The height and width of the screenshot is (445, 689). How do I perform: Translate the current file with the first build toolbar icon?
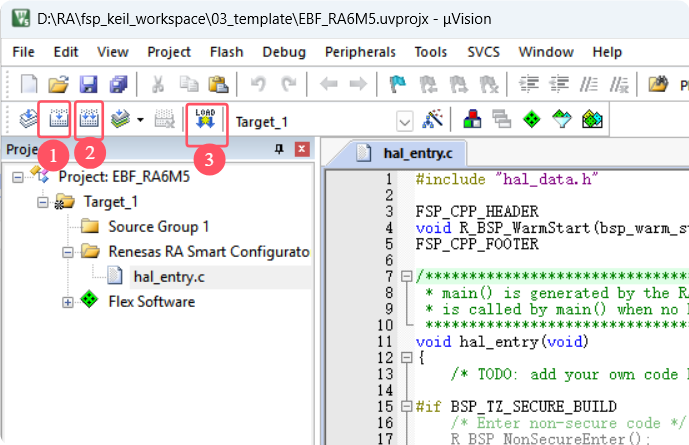click(28, 119)
